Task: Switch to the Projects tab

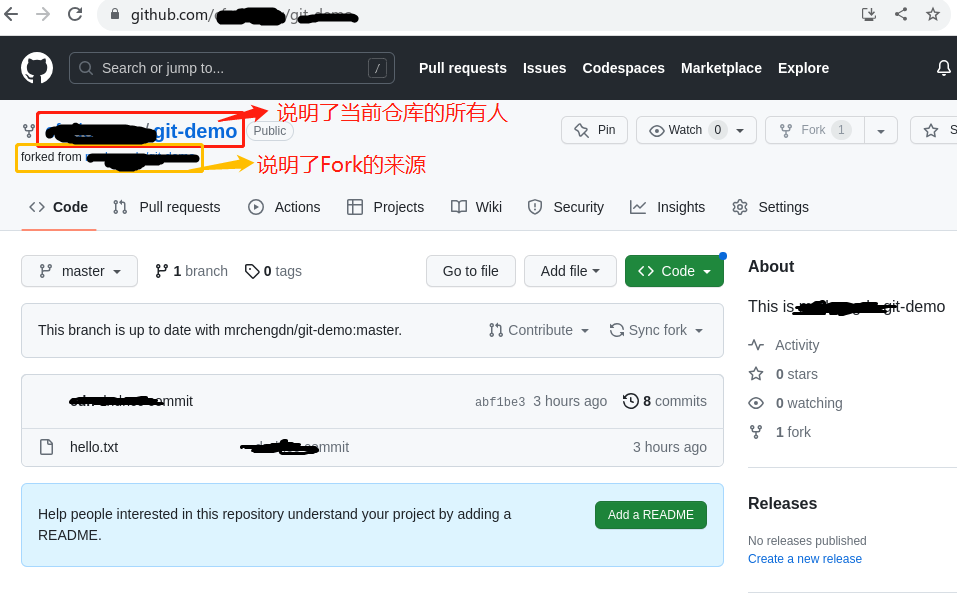Action: (x=385, y=207)
